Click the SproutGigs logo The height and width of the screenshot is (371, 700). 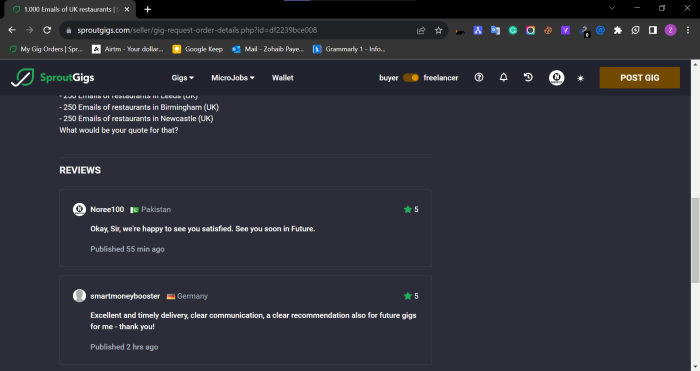point(53,78)
